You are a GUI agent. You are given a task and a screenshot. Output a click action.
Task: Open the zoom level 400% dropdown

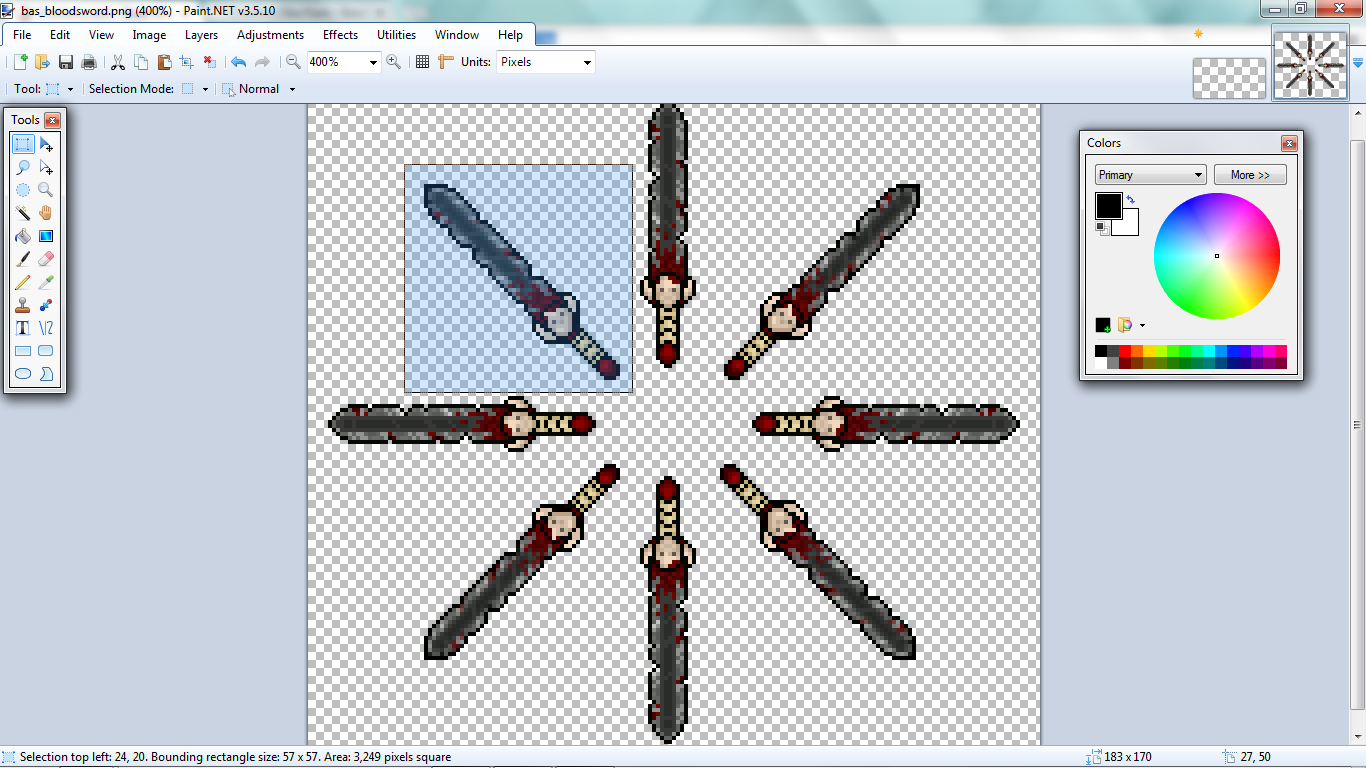click(x=374, y=62)
